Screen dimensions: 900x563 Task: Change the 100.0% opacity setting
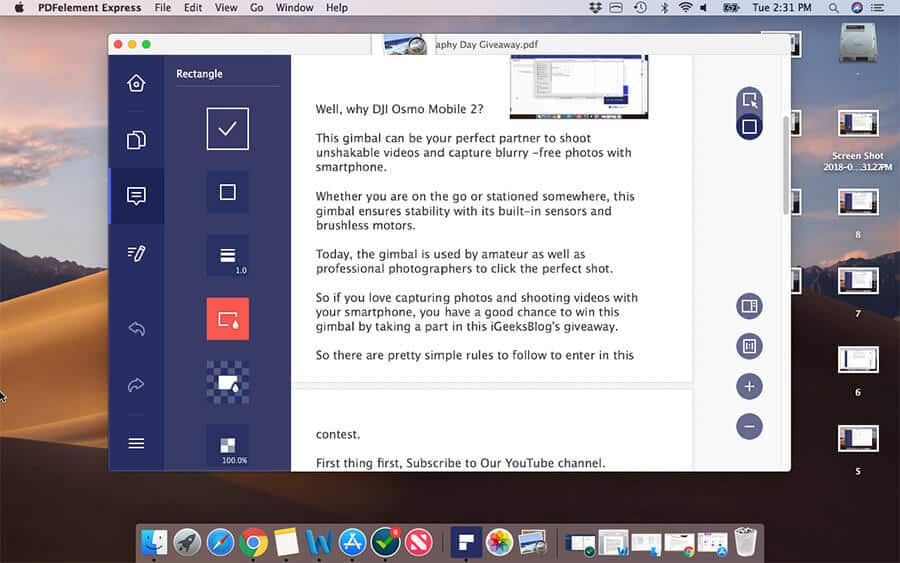228,445
